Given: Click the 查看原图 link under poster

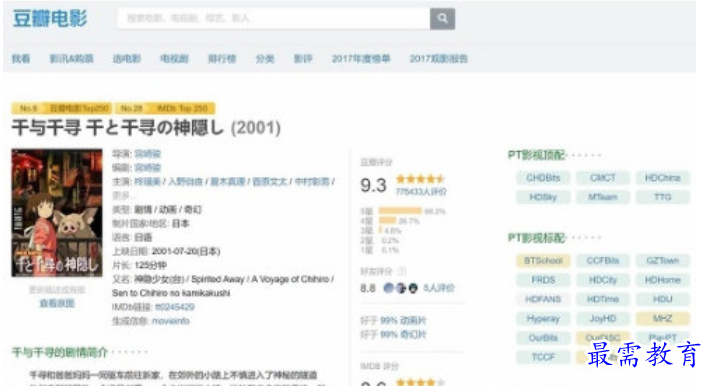Looking at the screenshot, I should 57,303.
